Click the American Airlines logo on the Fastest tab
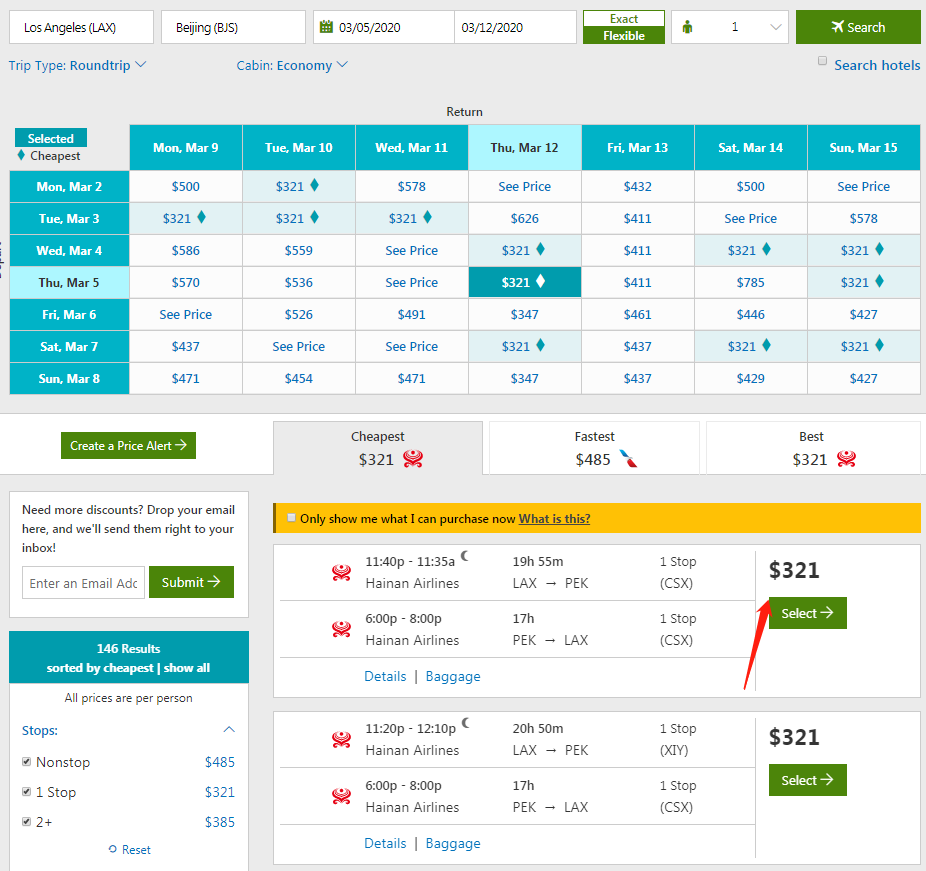The height and width of the screenshot is (871, 926). click(628, 458)
